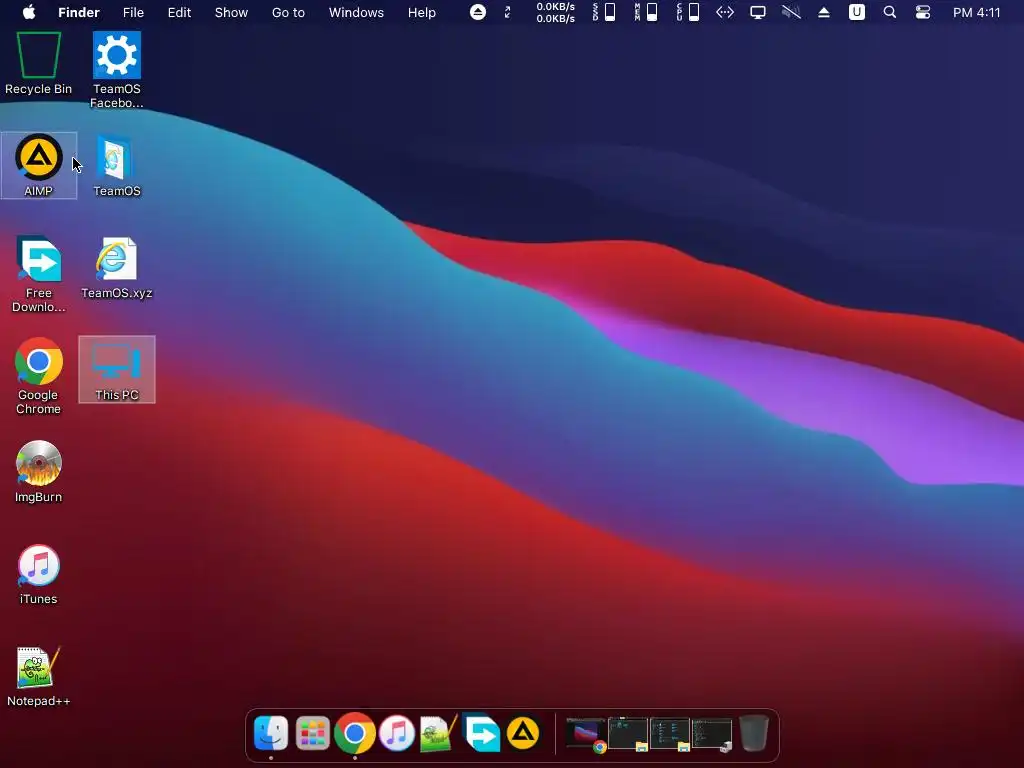Select the ImgBurn desktop icon
The image size is (1024, 768).
39,472
